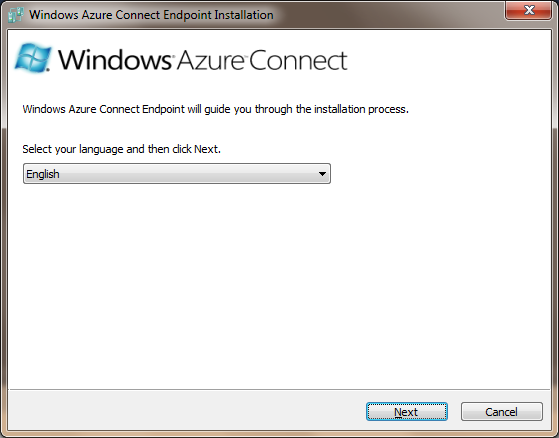Open the English language dropdown
Screen dimensions: 559x438
click(177, 174)
